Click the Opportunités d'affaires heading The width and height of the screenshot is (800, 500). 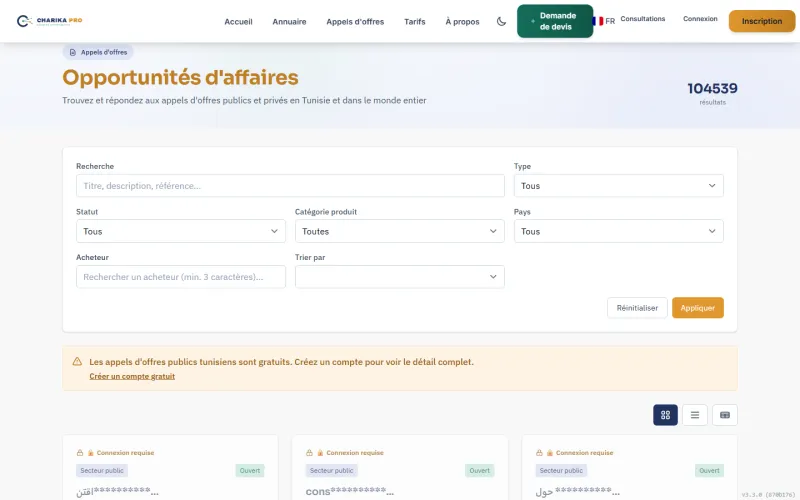180,78
